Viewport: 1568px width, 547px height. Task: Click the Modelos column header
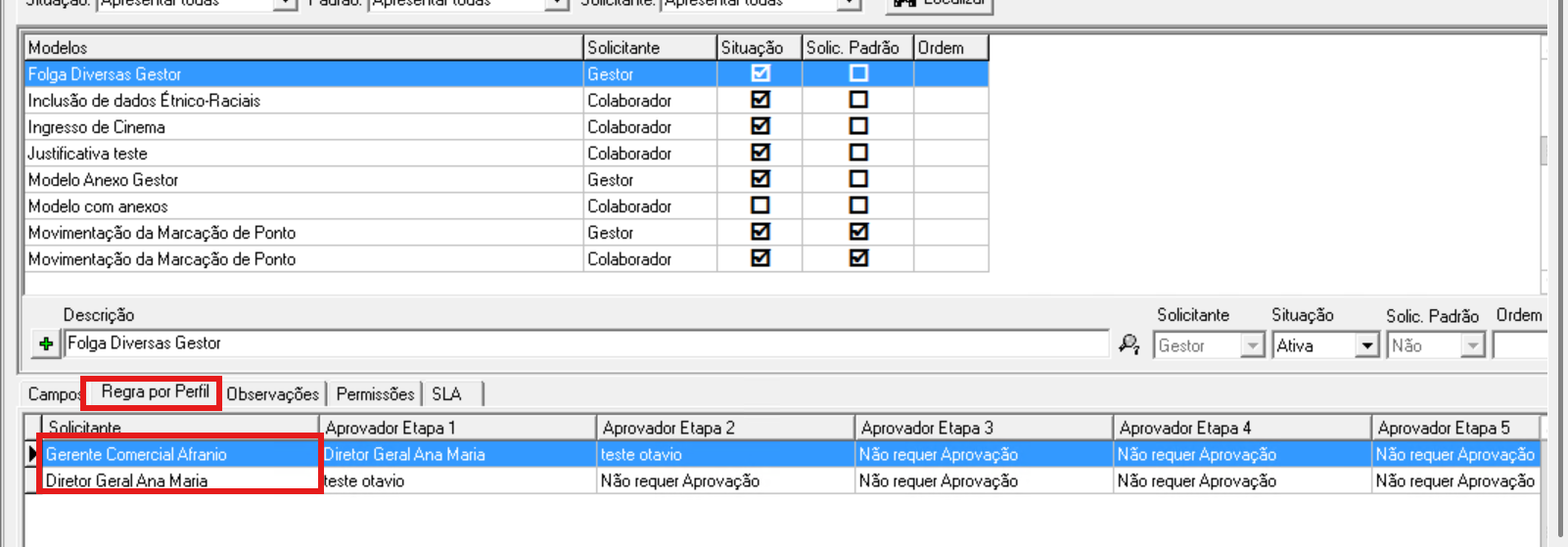click(303, 48)
